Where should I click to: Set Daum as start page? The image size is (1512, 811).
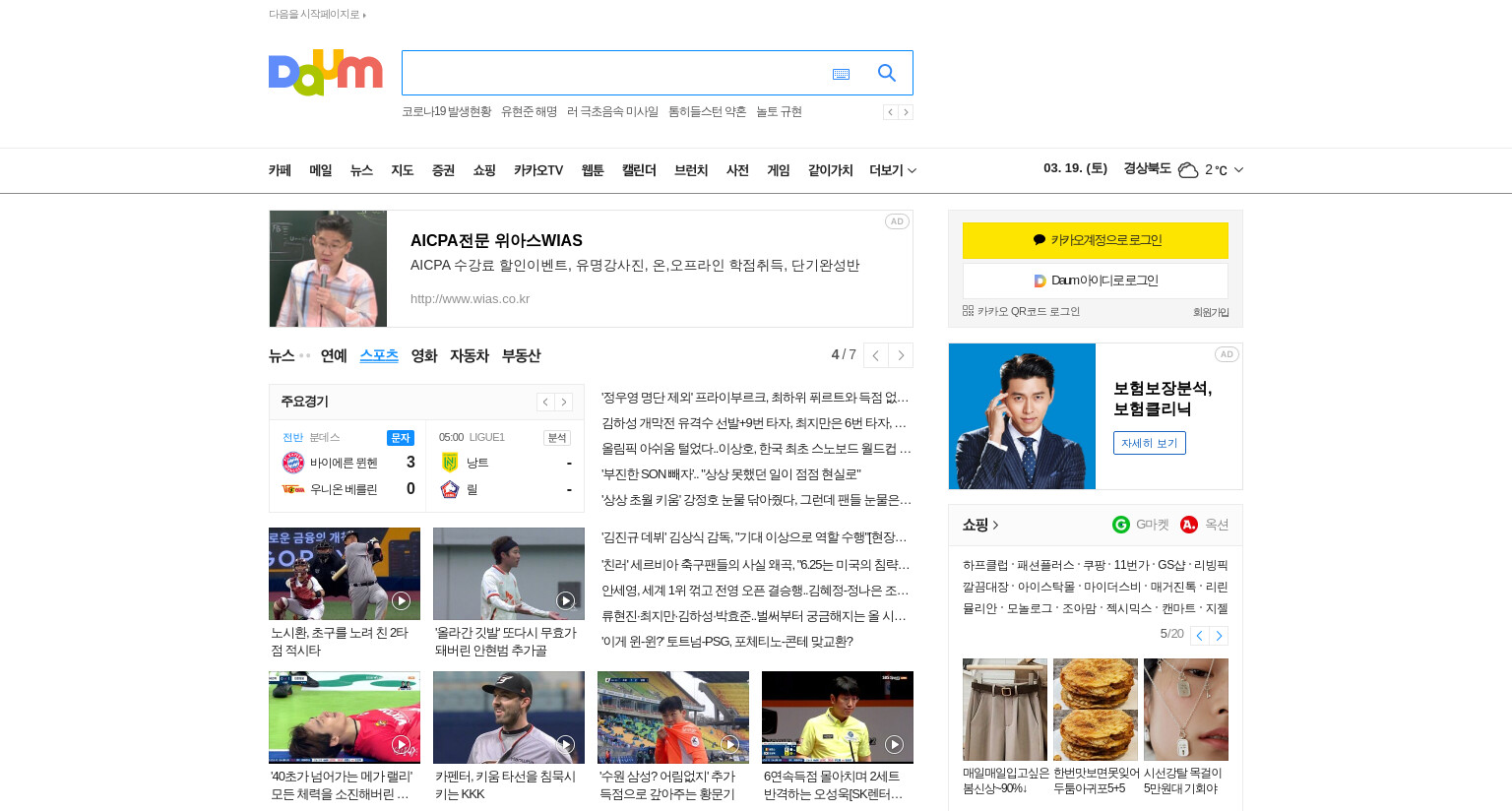(x=317, y=15)
